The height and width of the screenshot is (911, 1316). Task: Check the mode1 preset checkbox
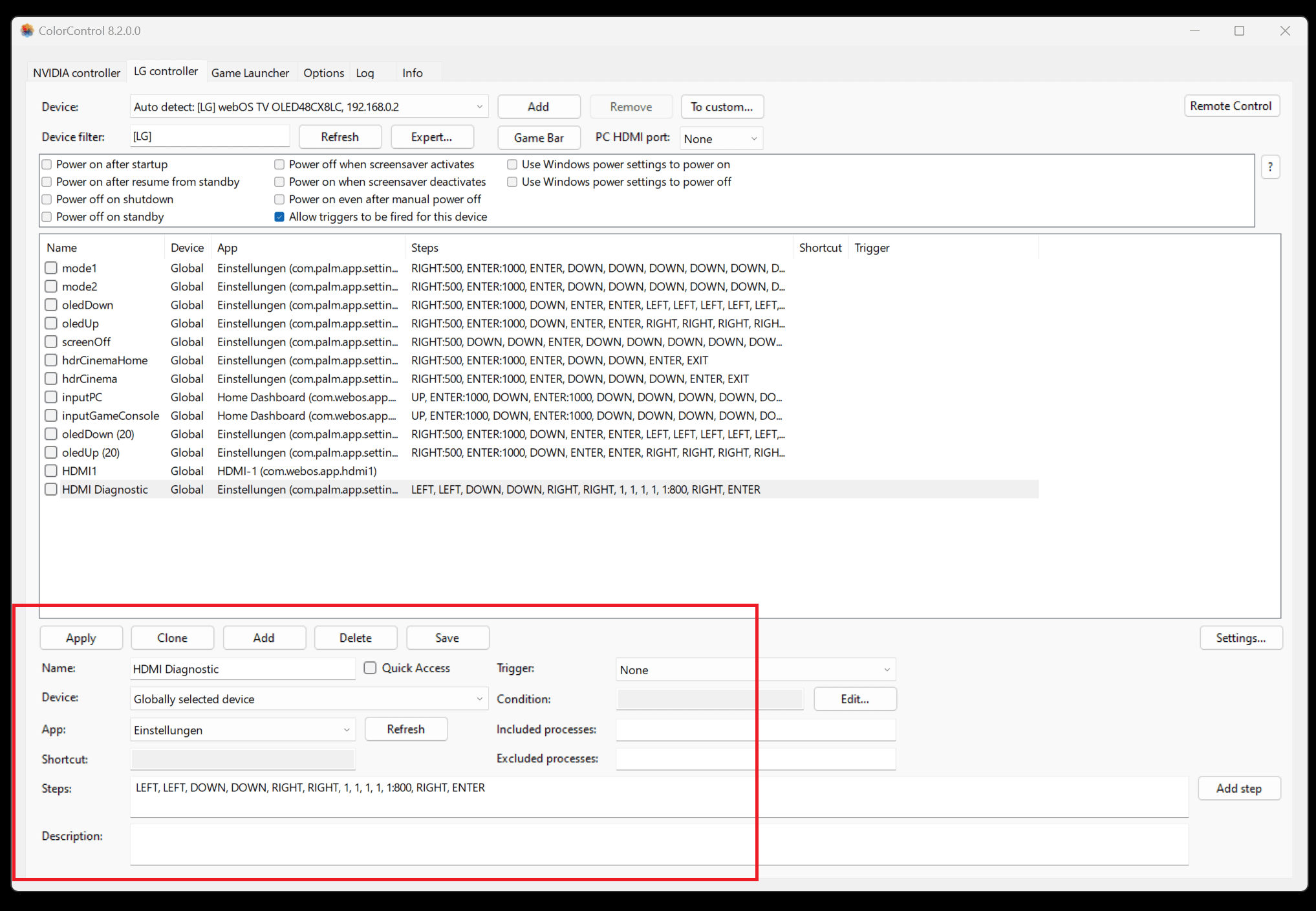click(51, 268)
